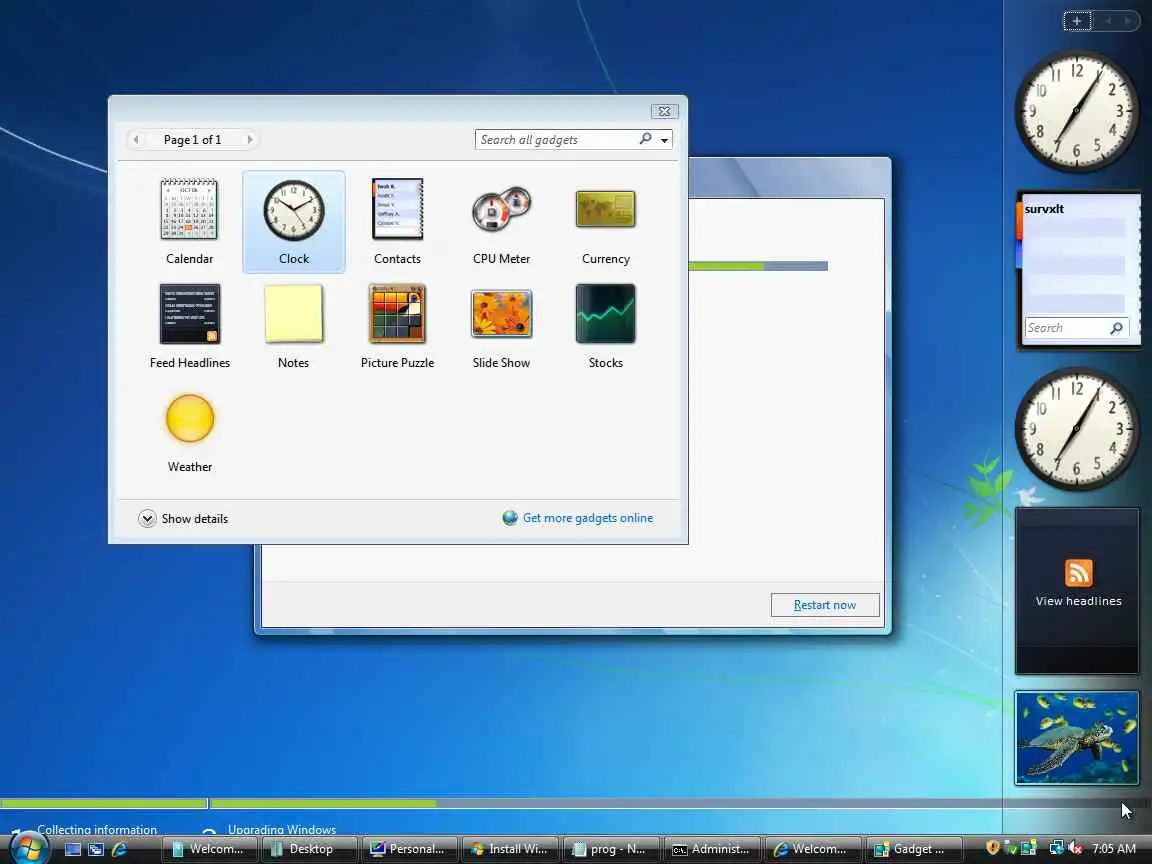Viewport: 1152px width, 864px height.
Task: Select the Notes gadget
Action: click(x=293, y=325)
